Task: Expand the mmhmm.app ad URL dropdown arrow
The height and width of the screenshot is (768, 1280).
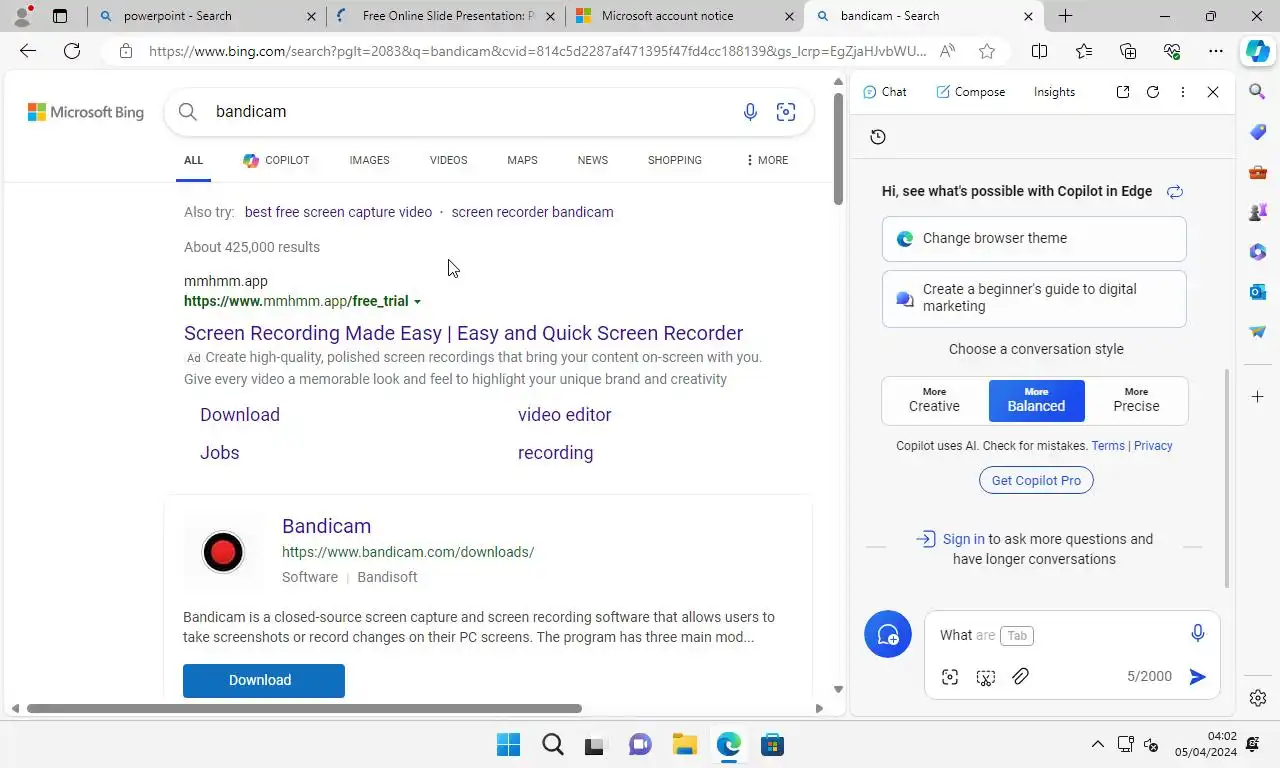Action: (x=418, y=302)
